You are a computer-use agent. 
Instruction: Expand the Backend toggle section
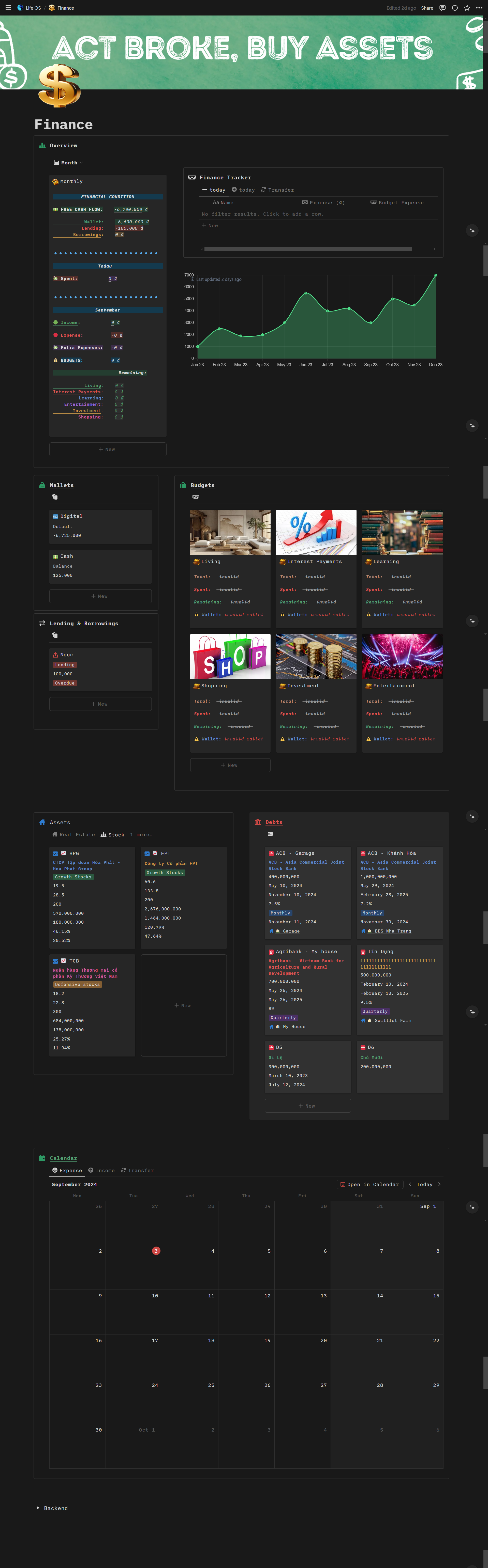click(38, 1508)
